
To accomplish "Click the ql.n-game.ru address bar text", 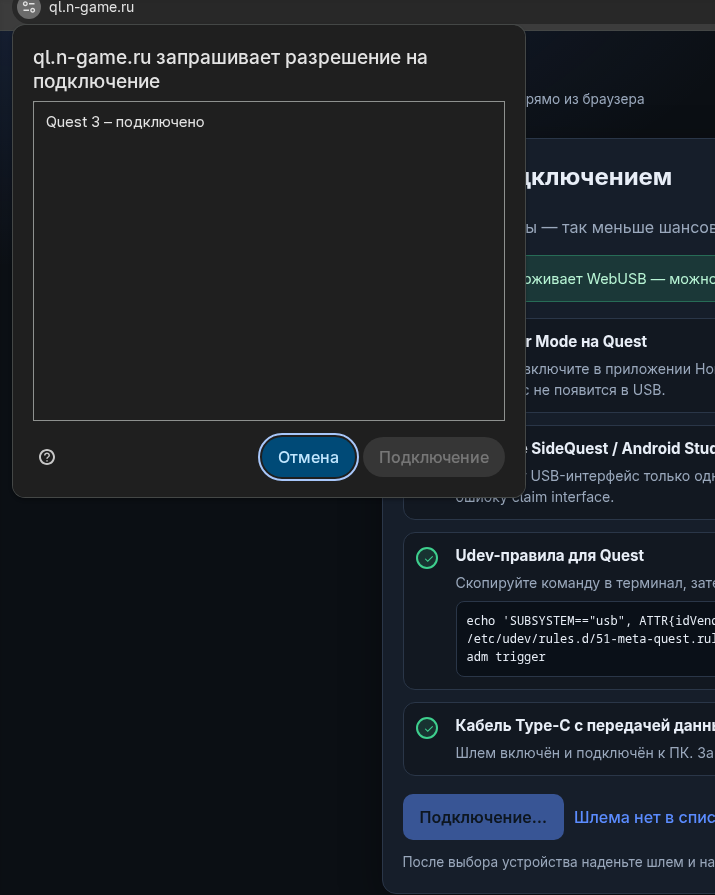I will tap(91, 7).
